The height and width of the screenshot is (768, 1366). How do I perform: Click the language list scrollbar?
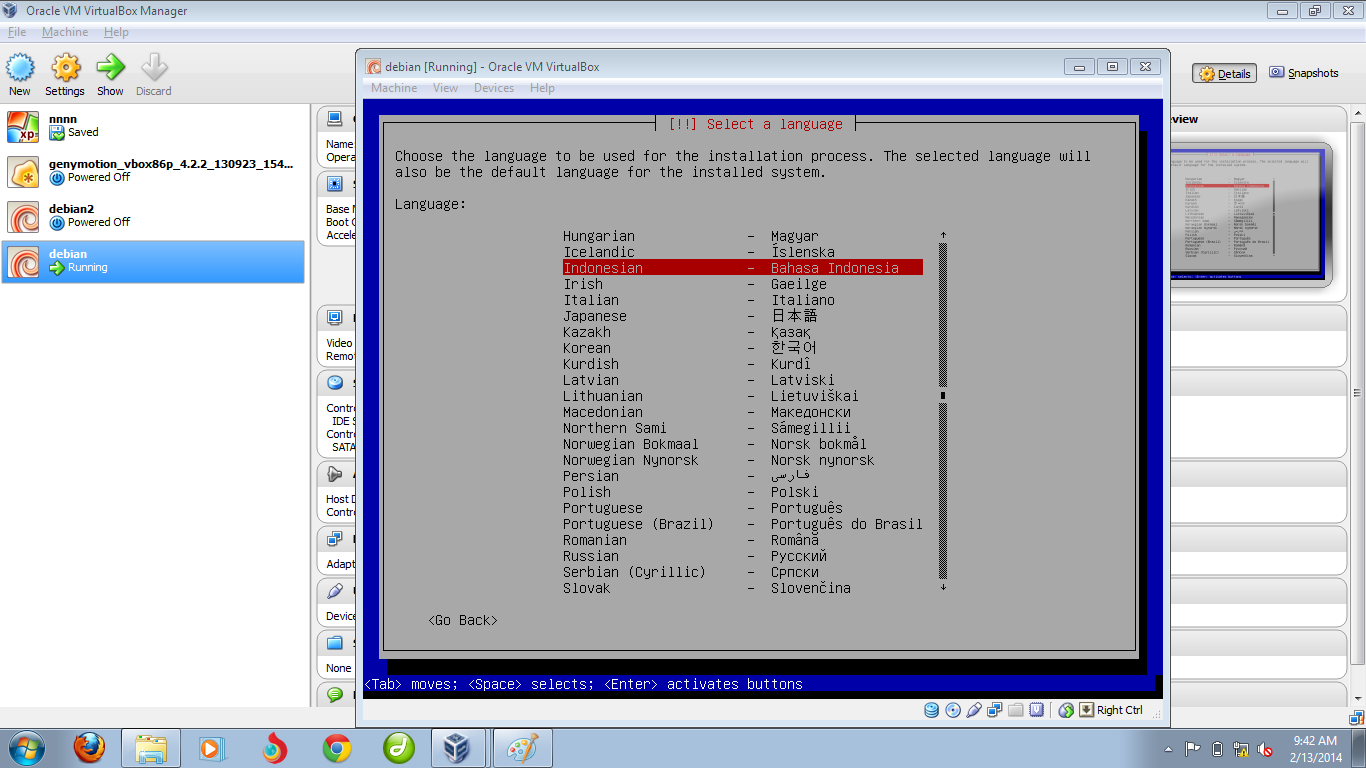943,412
